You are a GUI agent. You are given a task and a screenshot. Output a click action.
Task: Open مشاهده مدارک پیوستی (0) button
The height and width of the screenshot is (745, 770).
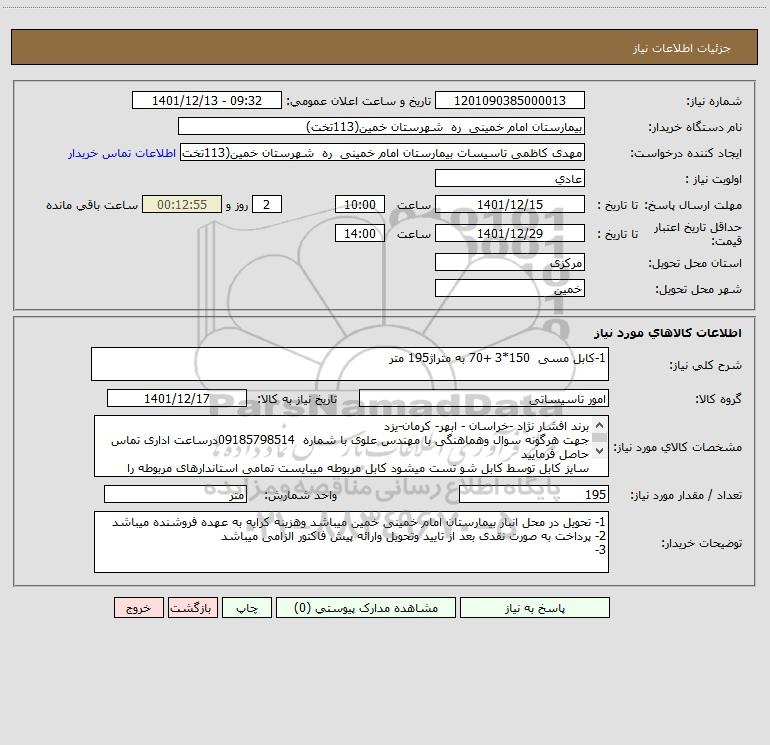tap(366, 608)
